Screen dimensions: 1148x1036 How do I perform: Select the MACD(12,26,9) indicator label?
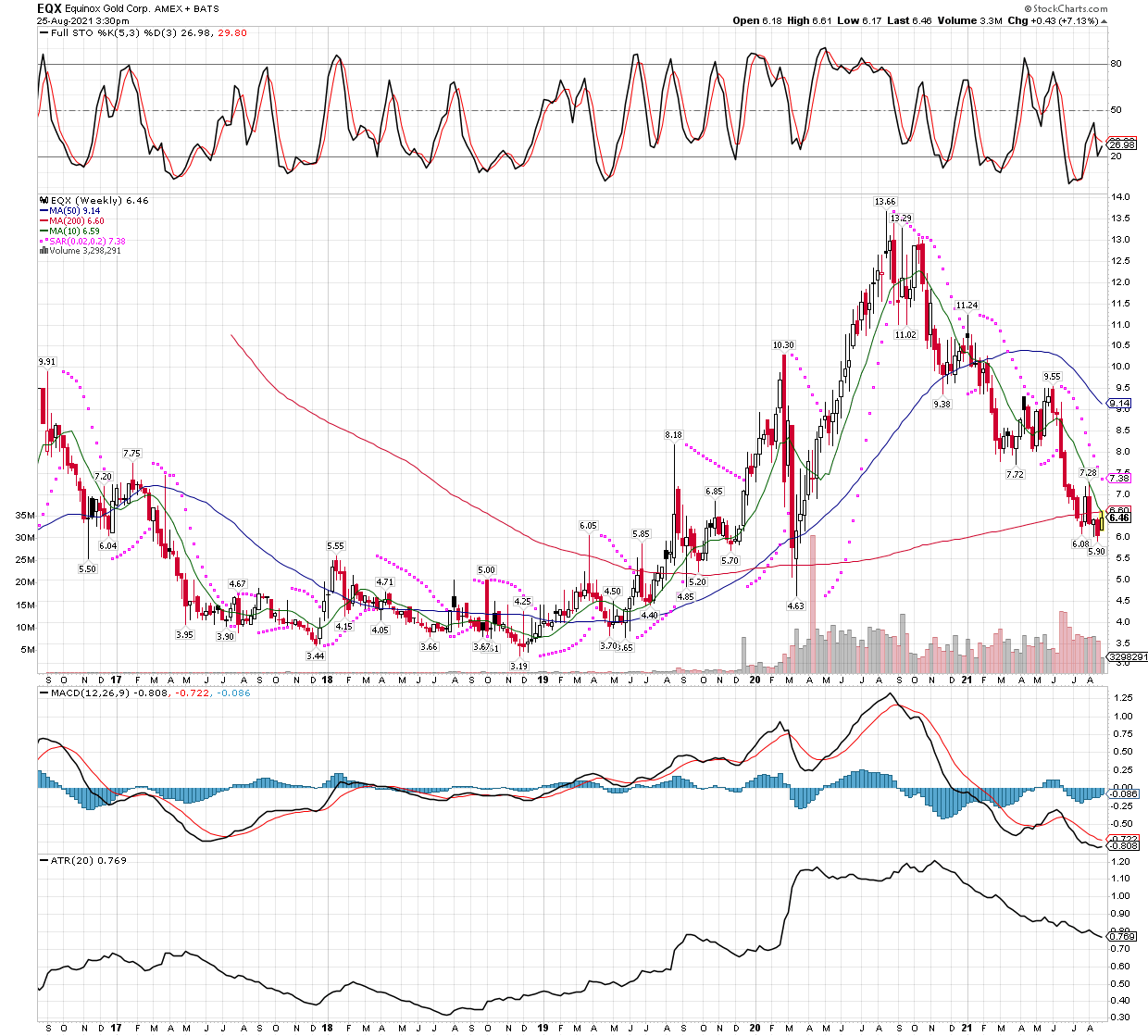coord(91,693)
